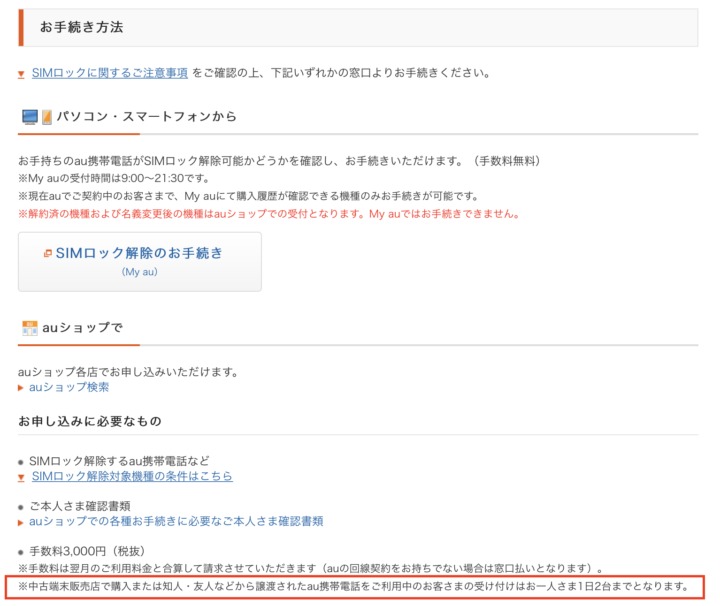Click the red down-arrow before SIMロックに関するご注意事項
720x606 pixels.
tap(22, 74)
